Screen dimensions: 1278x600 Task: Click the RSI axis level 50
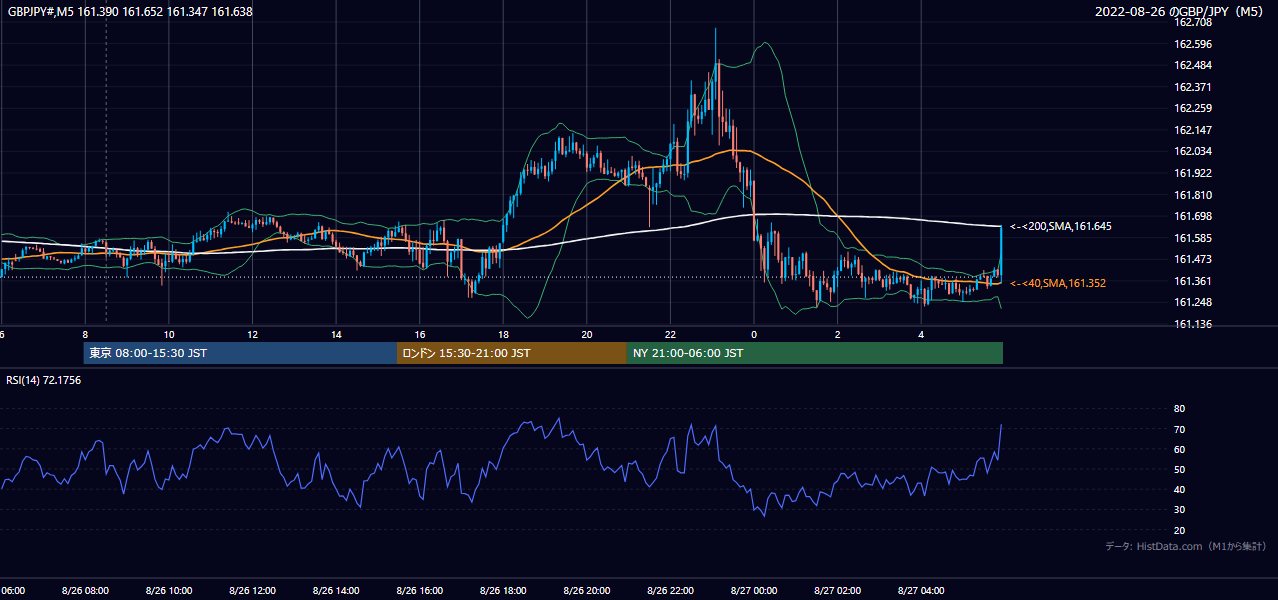point(1179,469)
